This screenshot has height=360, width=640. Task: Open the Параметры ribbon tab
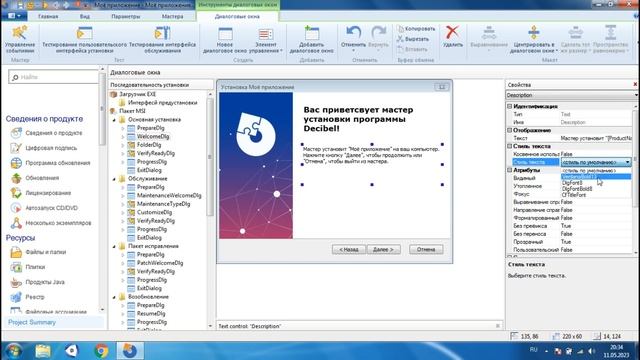click(126, 17)
